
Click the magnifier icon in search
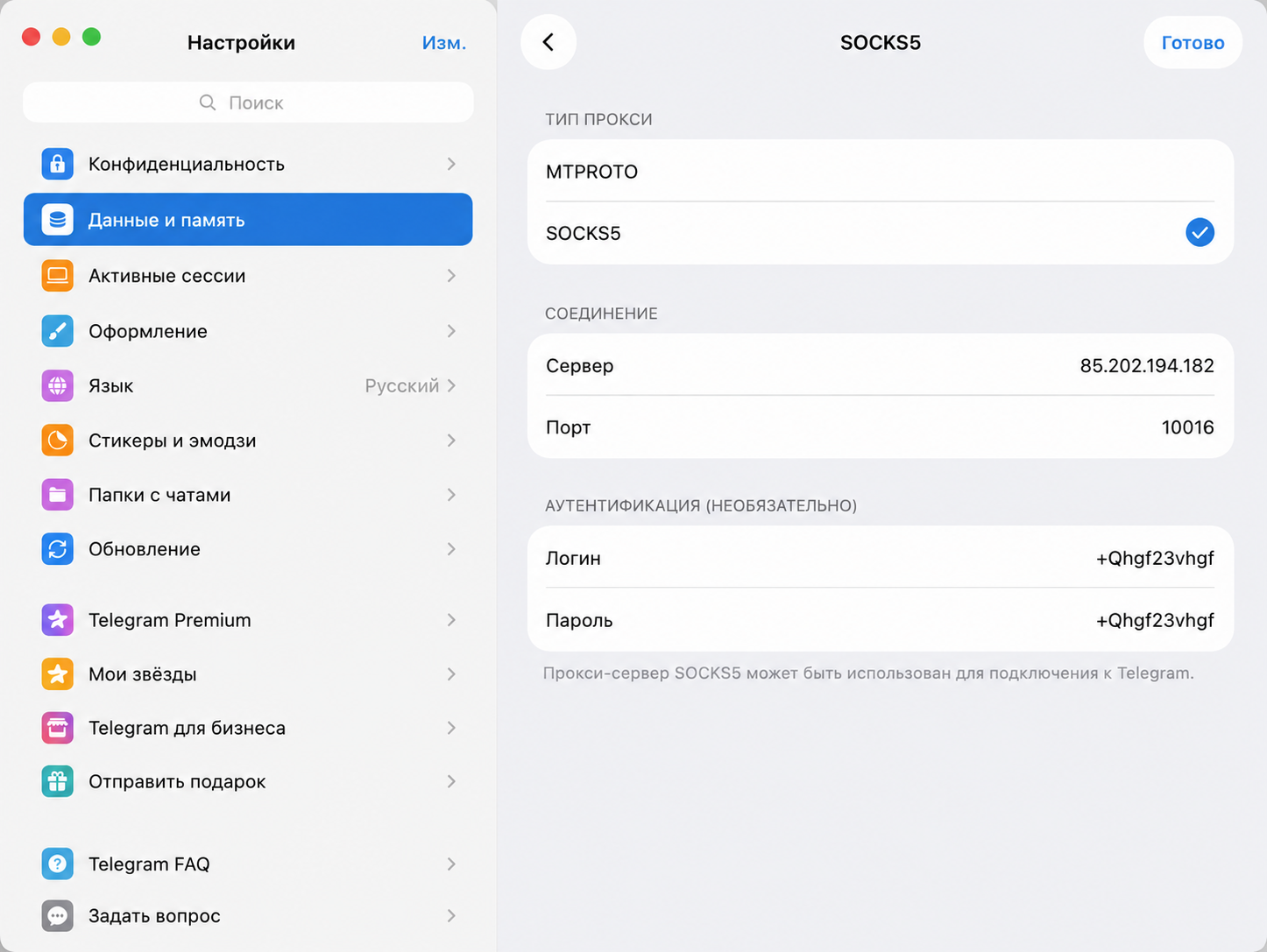tap(208, 102)
